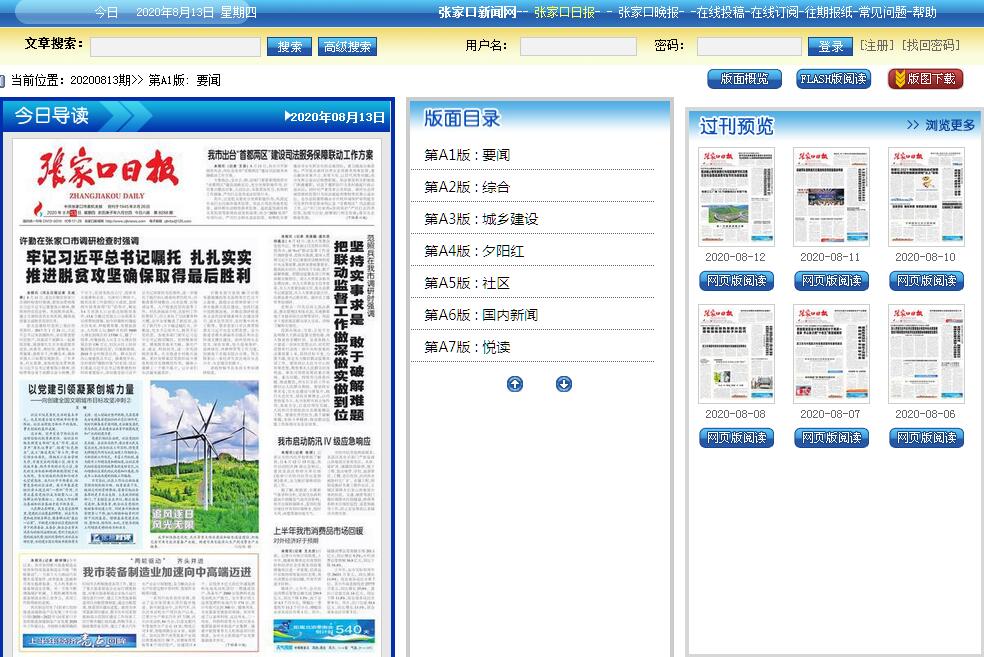Open the 2020-08-12 issue thumbnail
The height and width of the screenshot is (657, 984).
735,197
